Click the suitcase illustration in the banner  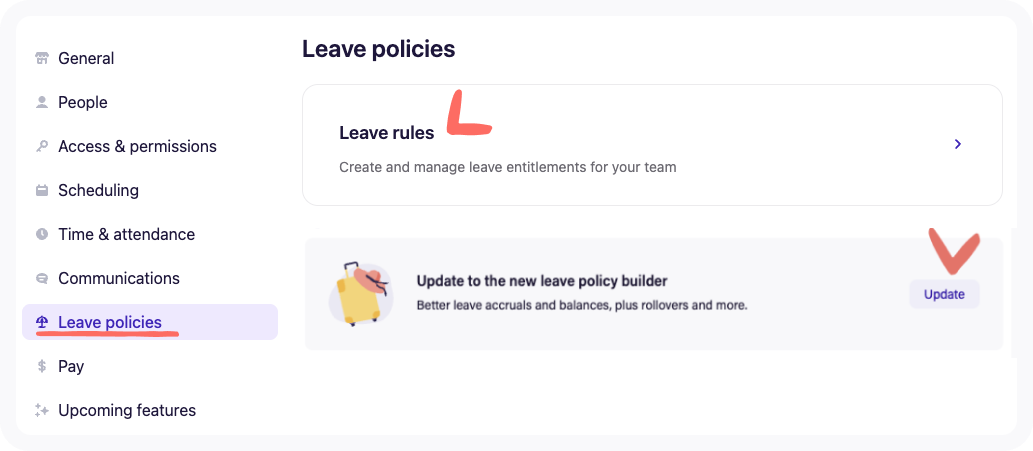(358, 294)
